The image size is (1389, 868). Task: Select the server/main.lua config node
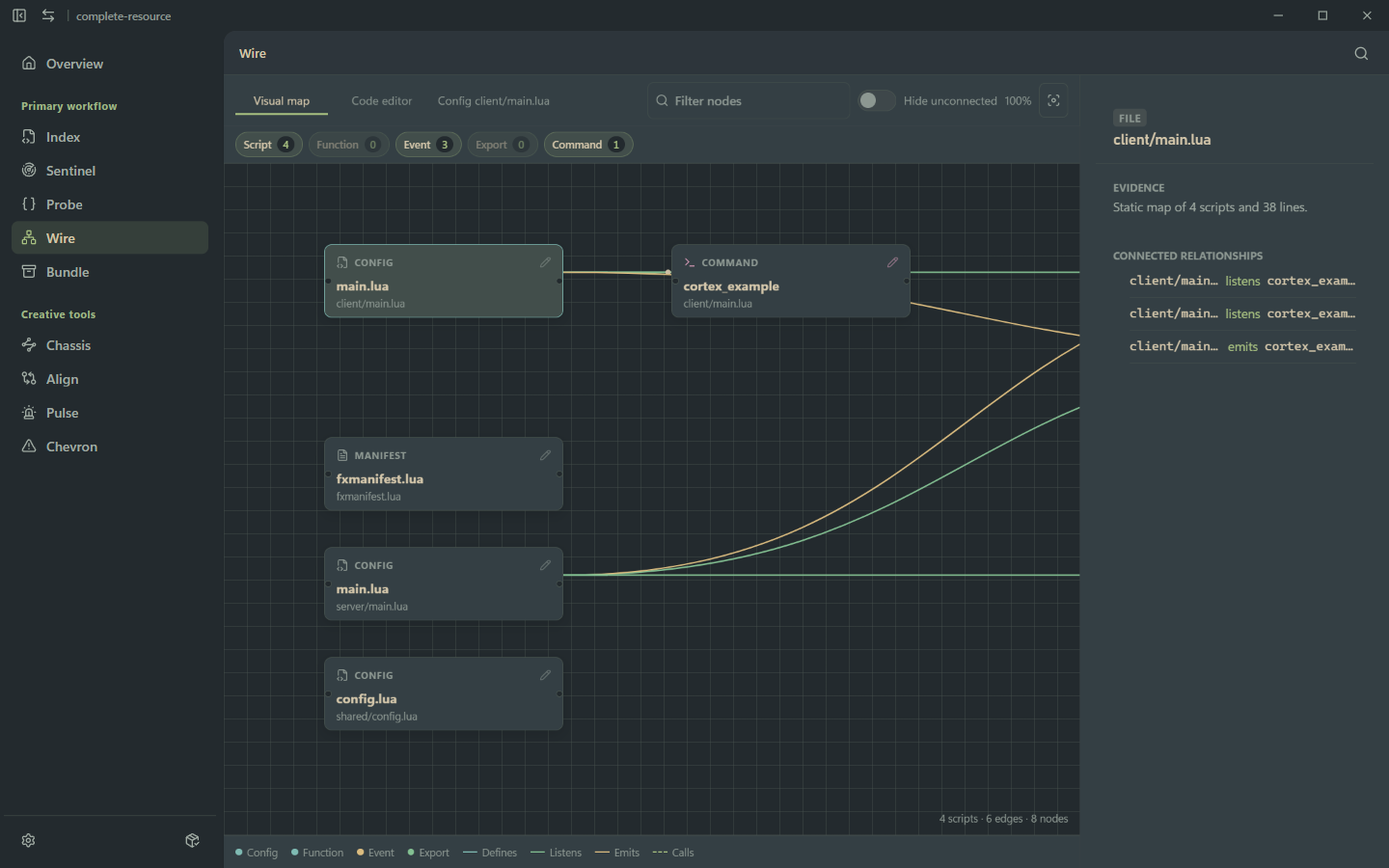point(444,584)
